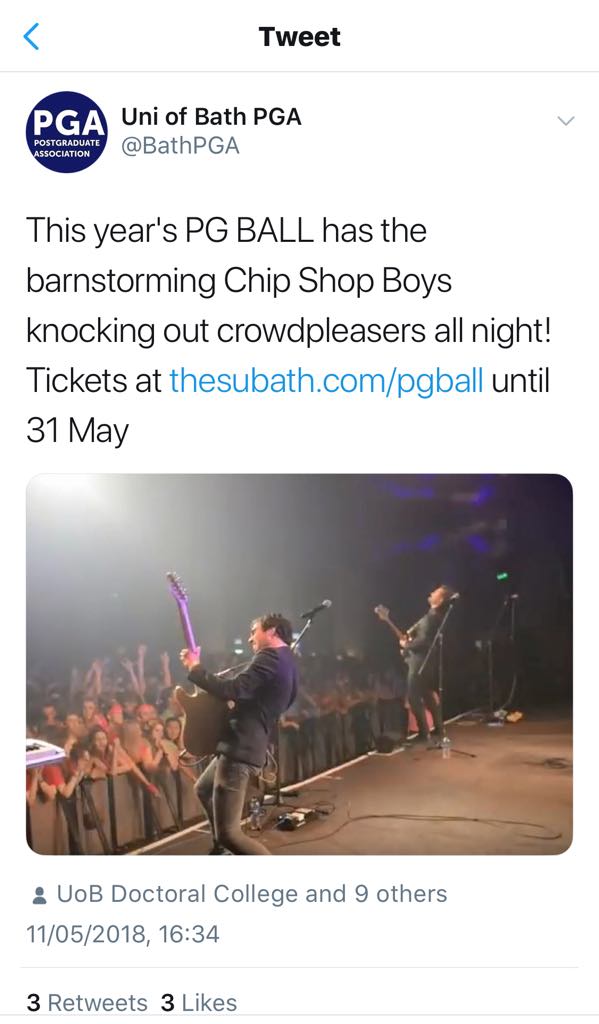Follow the thesubath.com/pgball link
The height and width of the screenshot is (1024, 599).
327,380
